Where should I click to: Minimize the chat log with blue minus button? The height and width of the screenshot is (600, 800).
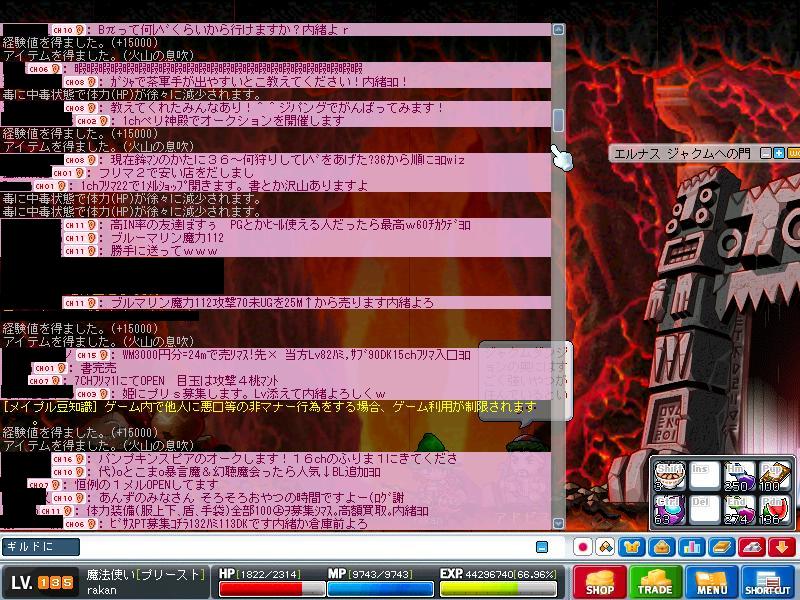[542, 547]
